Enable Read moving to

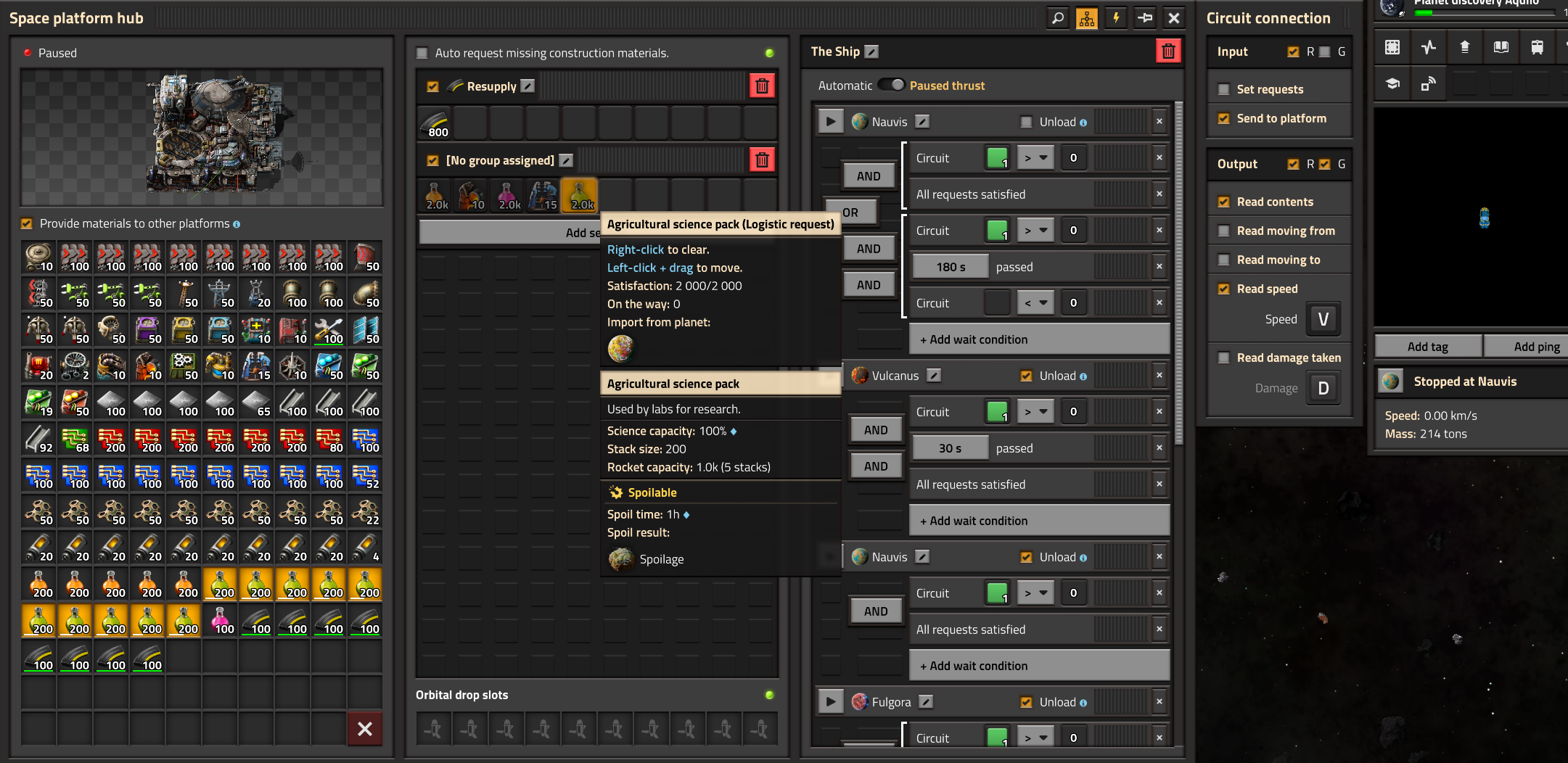[x=1224, y=260]
